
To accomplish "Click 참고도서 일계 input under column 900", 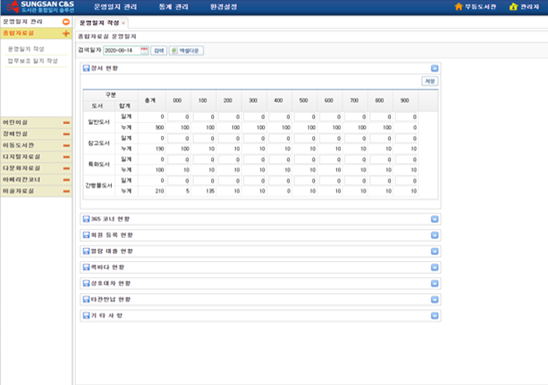I will point(406,138).
